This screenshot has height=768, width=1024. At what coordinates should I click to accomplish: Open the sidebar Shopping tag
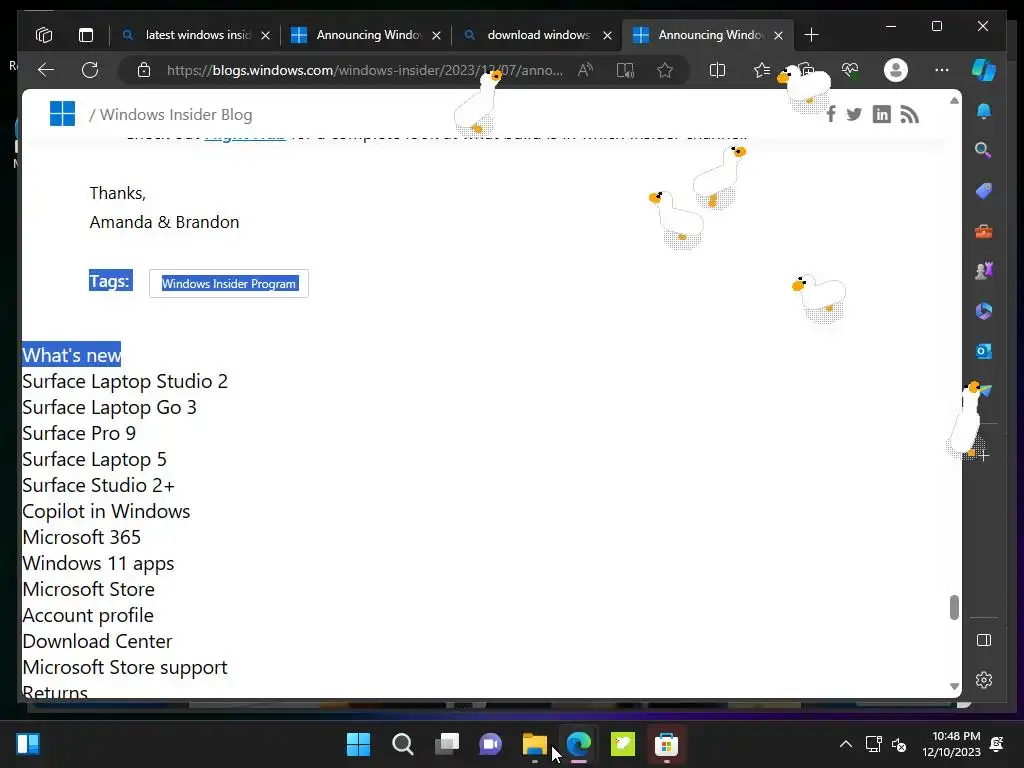984,191
